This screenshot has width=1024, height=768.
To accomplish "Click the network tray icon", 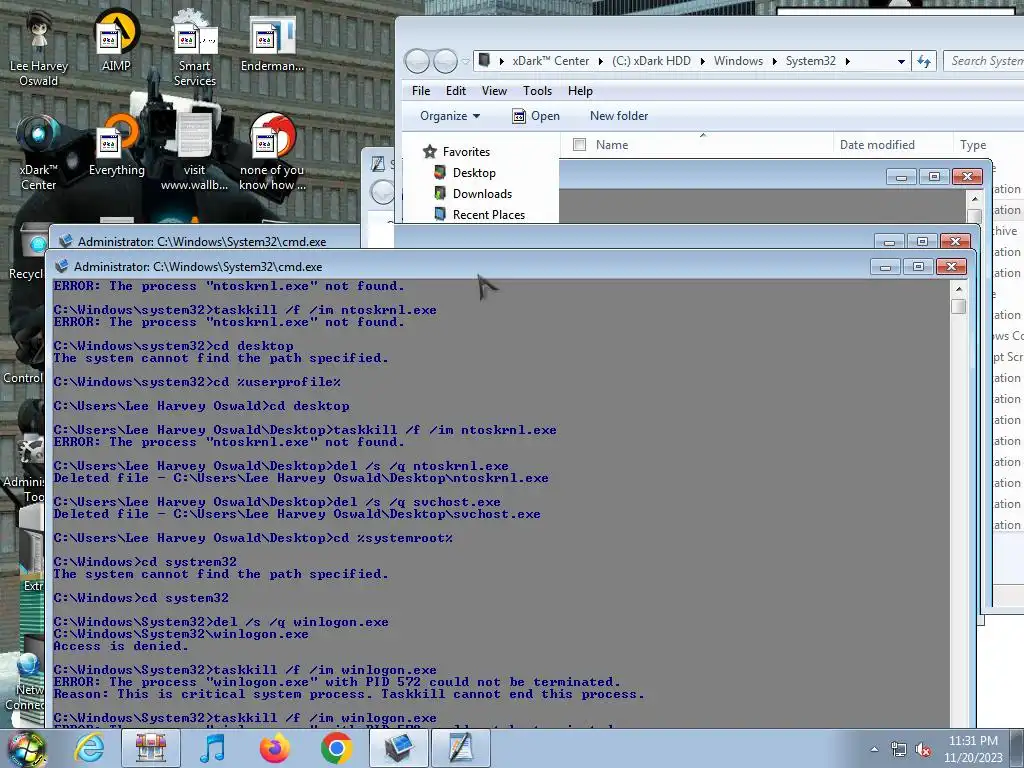I will [899, 749].
